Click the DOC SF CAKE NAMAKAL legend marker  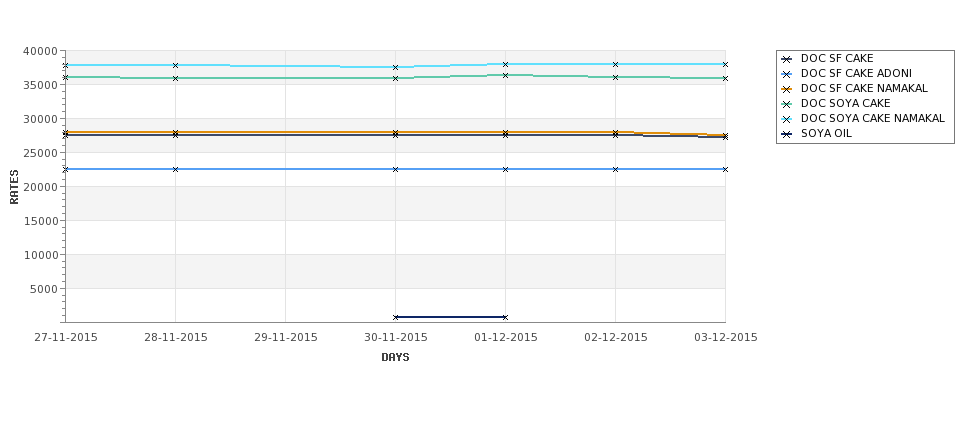(787, 89)
